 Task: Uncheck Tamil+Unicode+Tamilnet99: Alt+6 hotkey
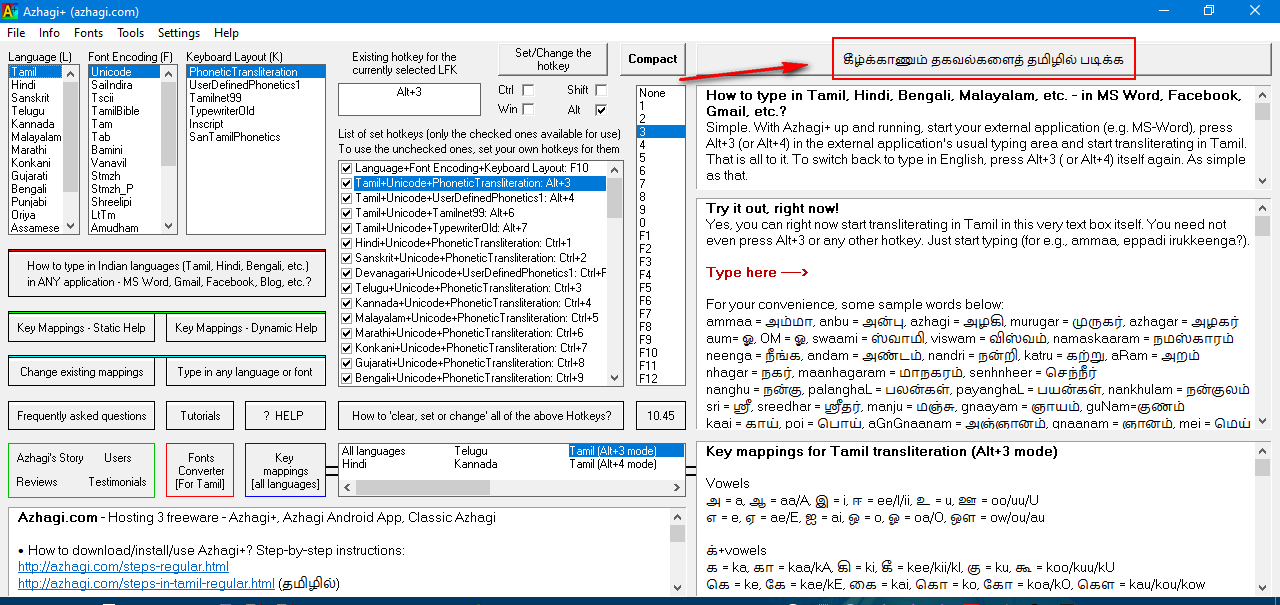[346, 213]
